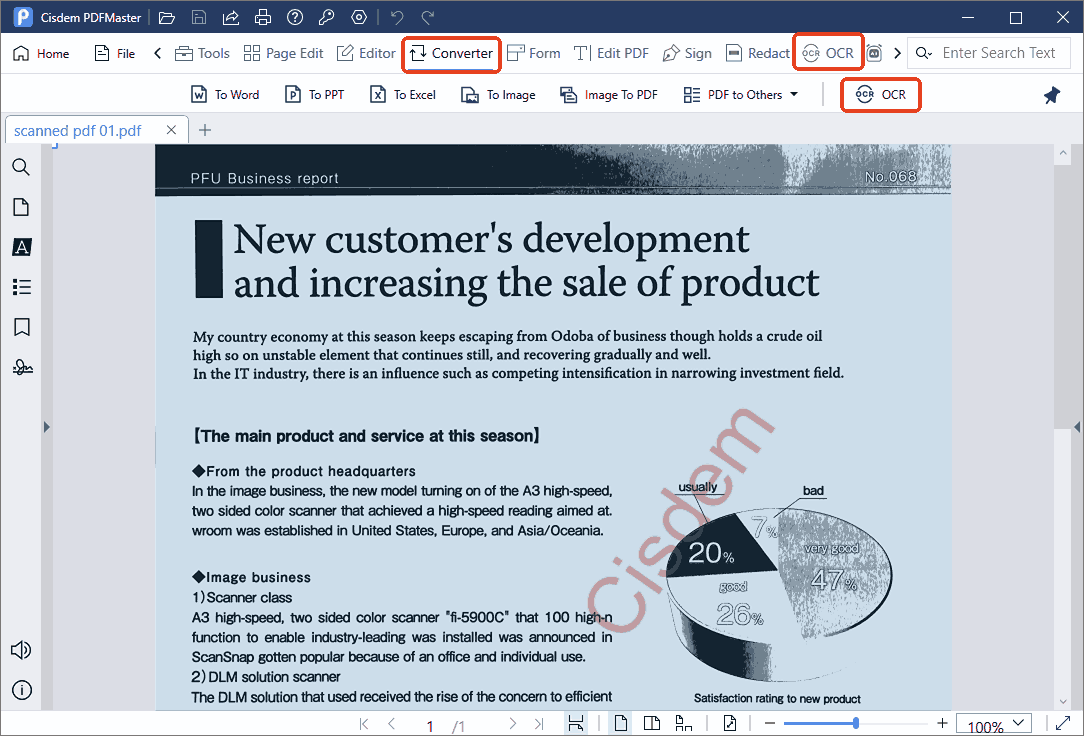The height and width of the screenshot is (736, 1084).
Task: Switch to single page view
Action: click(621, 724)
